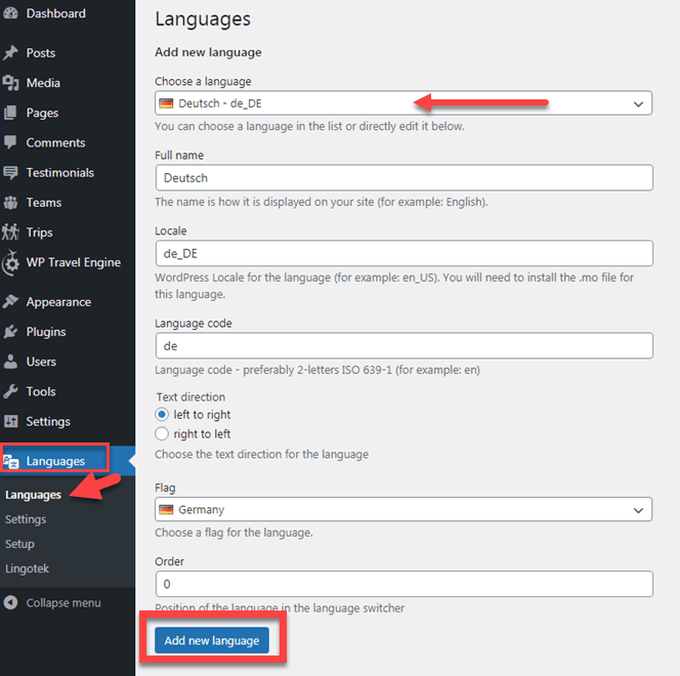The image size is (680, 676).
Task: Click the Dashboard gauge icon
Action: click(10, 13)
